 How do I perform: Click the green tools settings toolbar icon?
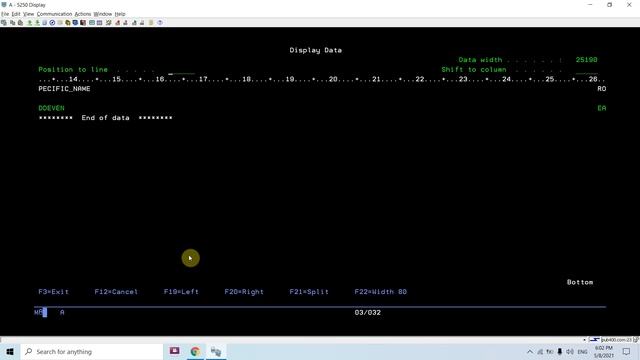[109, 22]
